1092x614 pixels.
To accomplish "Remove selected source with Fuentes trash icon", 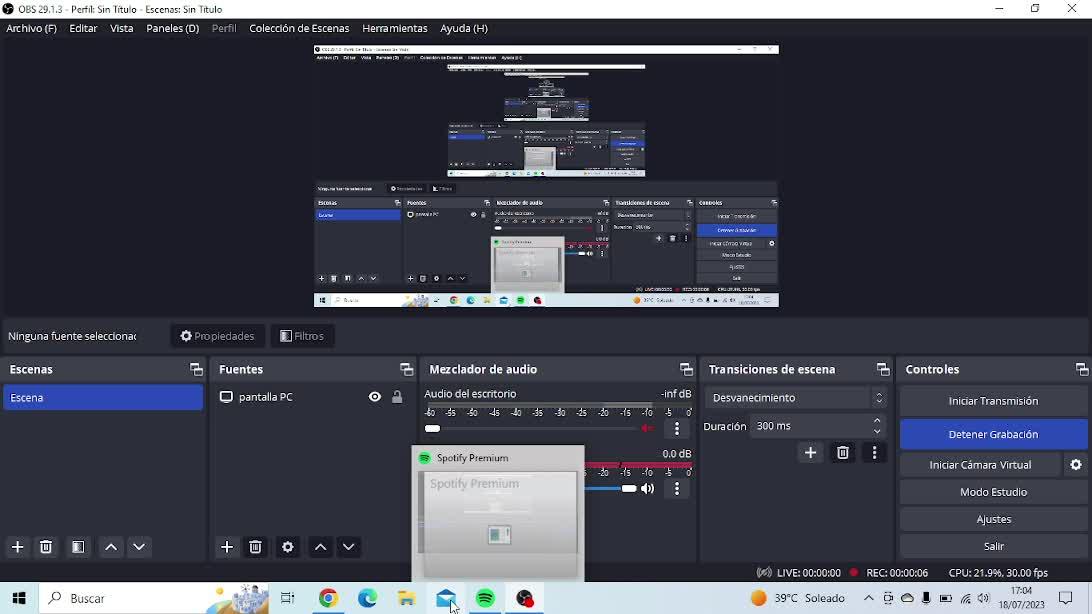I will [x=256, y=547].
